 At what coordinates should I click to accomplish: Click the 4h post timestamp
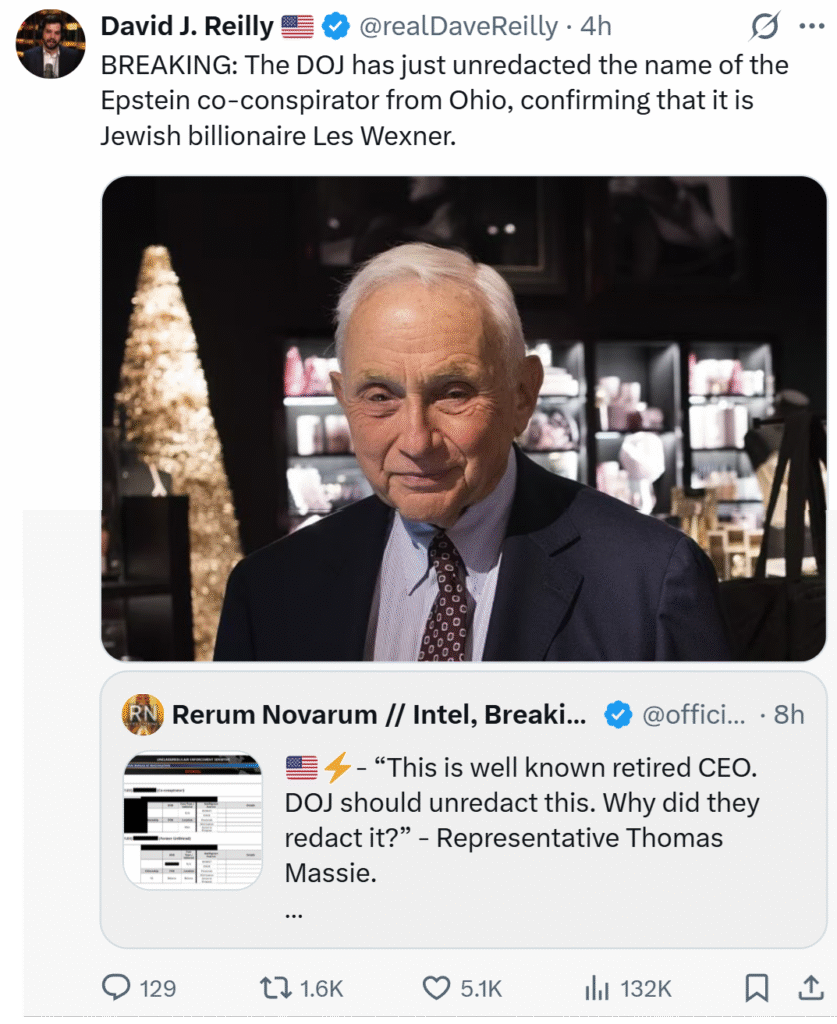pyautogui.click(x=596, y=27)
